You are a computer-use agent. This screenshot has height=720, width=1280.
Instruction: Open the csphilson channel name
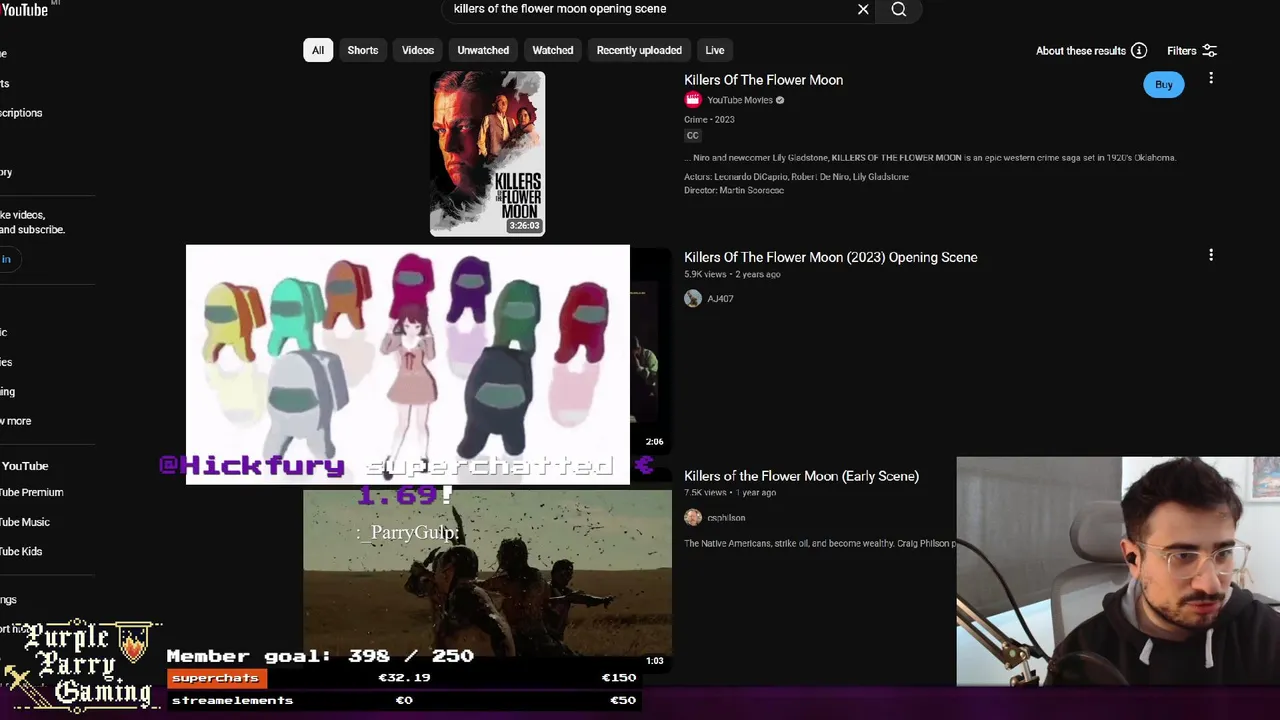coord(726,518)
